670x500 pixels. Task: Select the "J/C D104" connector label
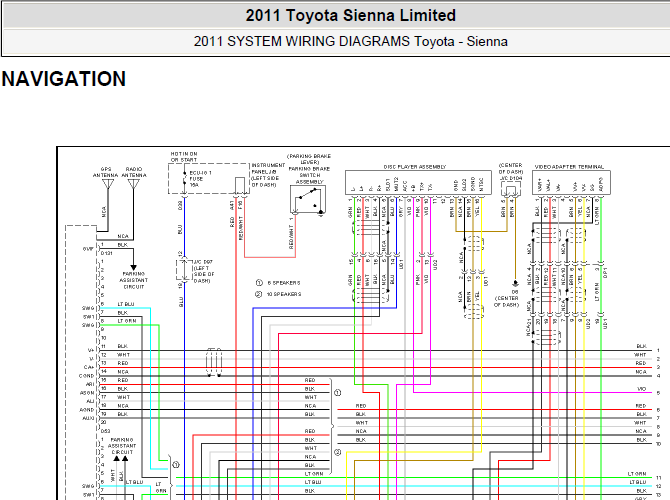tap(511, 178)
